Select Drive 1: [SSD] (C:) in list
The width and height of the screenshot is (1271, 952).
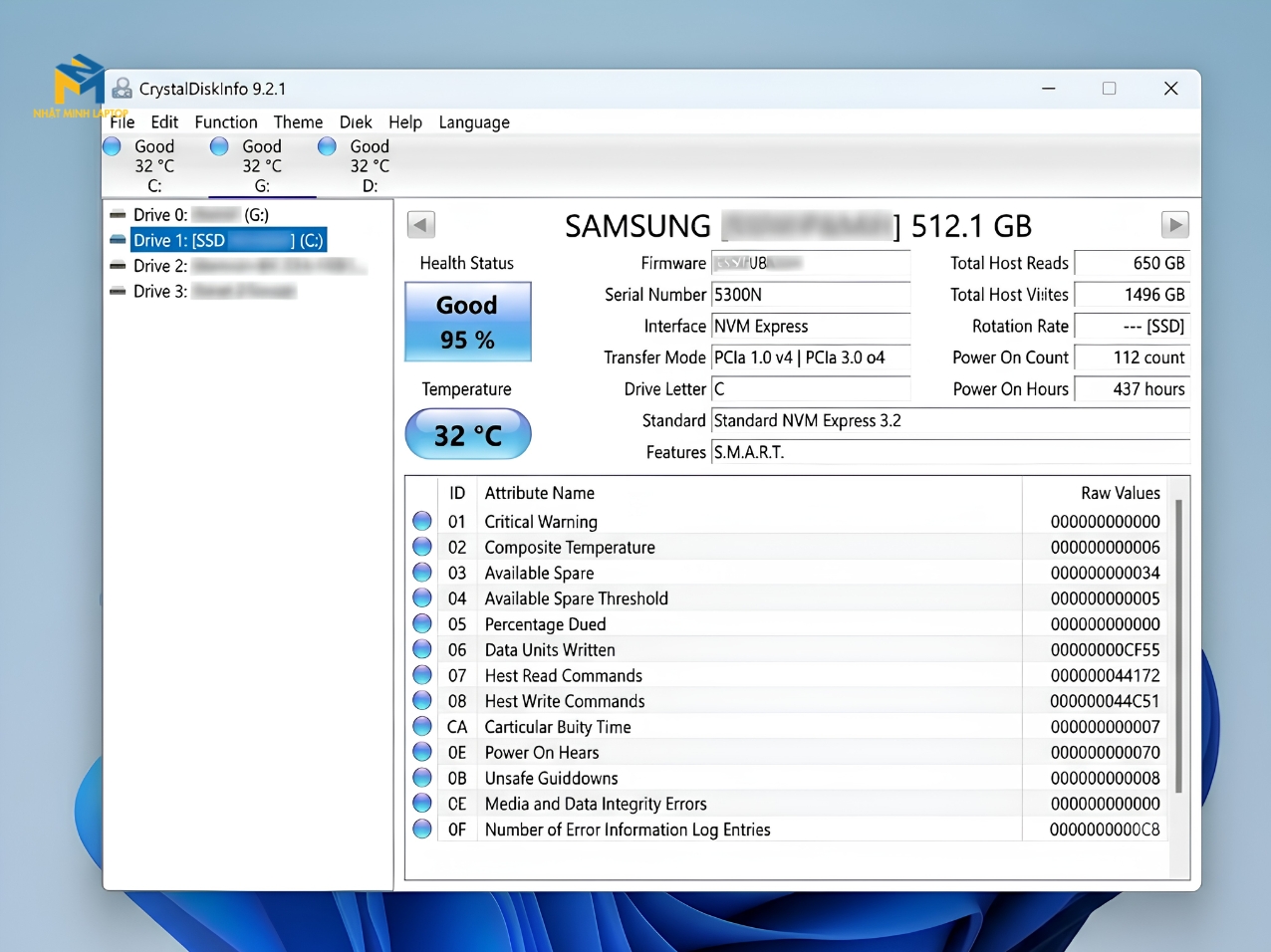point(228,241)
